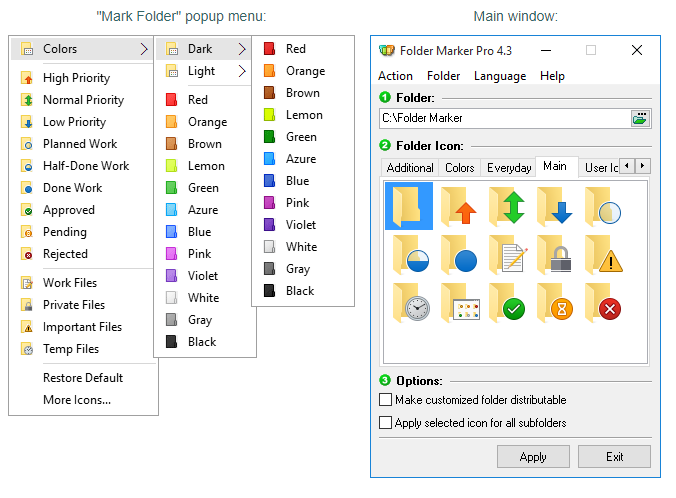Open the Language menu
Screen dimensions: 676x498
pos(500,76)
